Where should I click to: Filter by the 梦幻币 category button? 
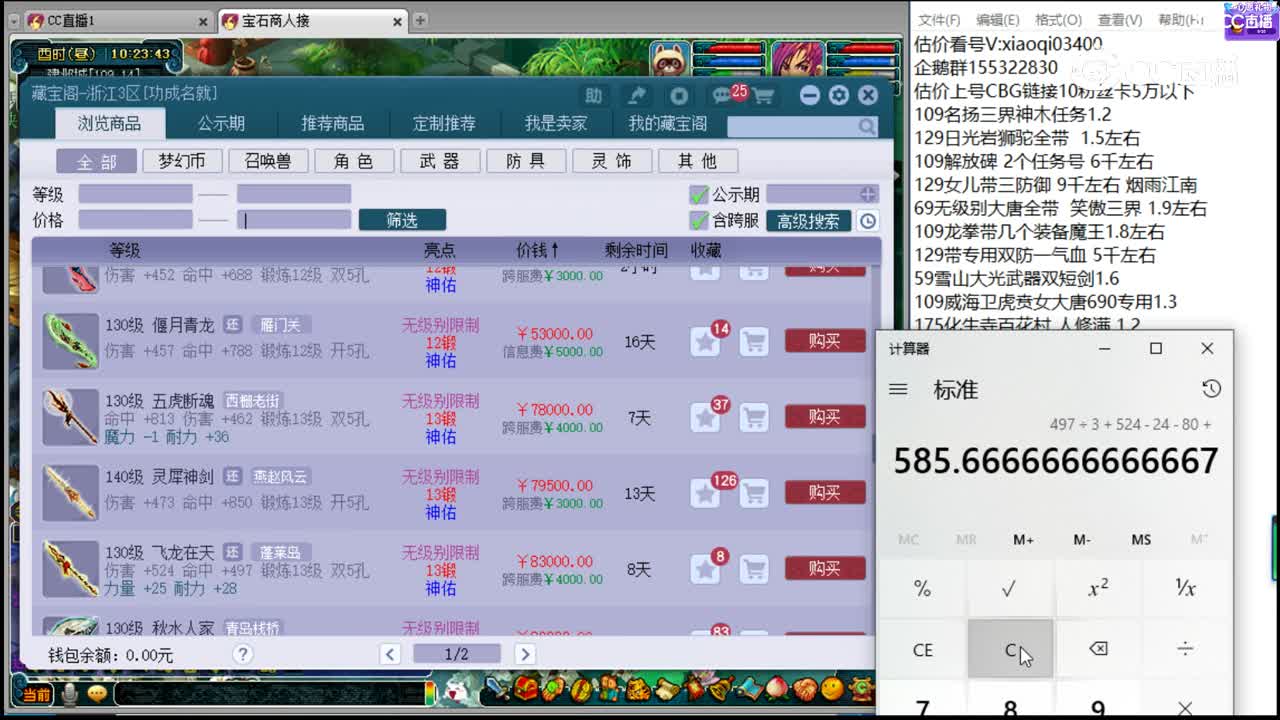[x=182, y=161]
